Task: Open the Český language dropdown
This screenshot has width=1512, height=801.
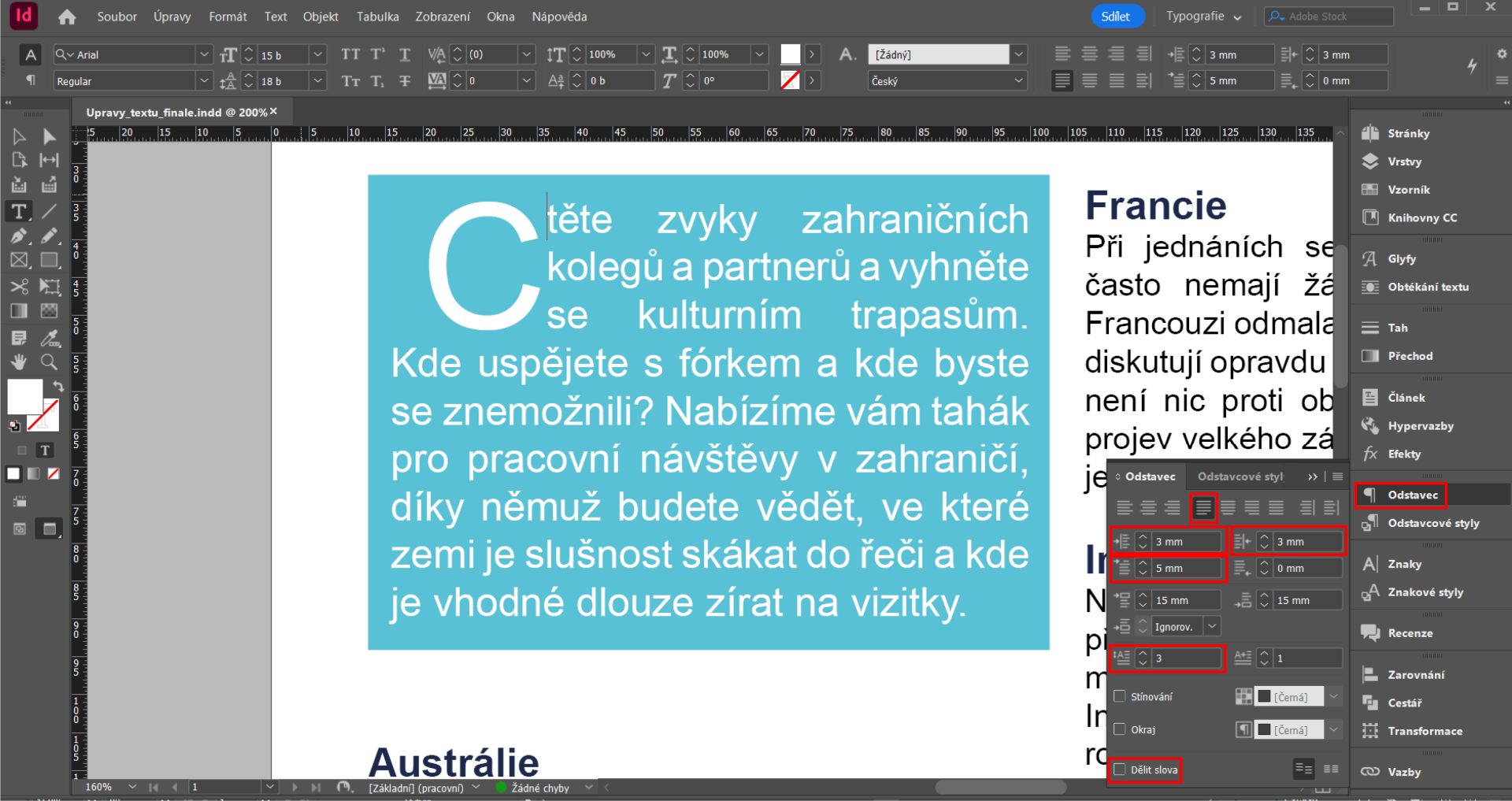Action: [1019, 80]
